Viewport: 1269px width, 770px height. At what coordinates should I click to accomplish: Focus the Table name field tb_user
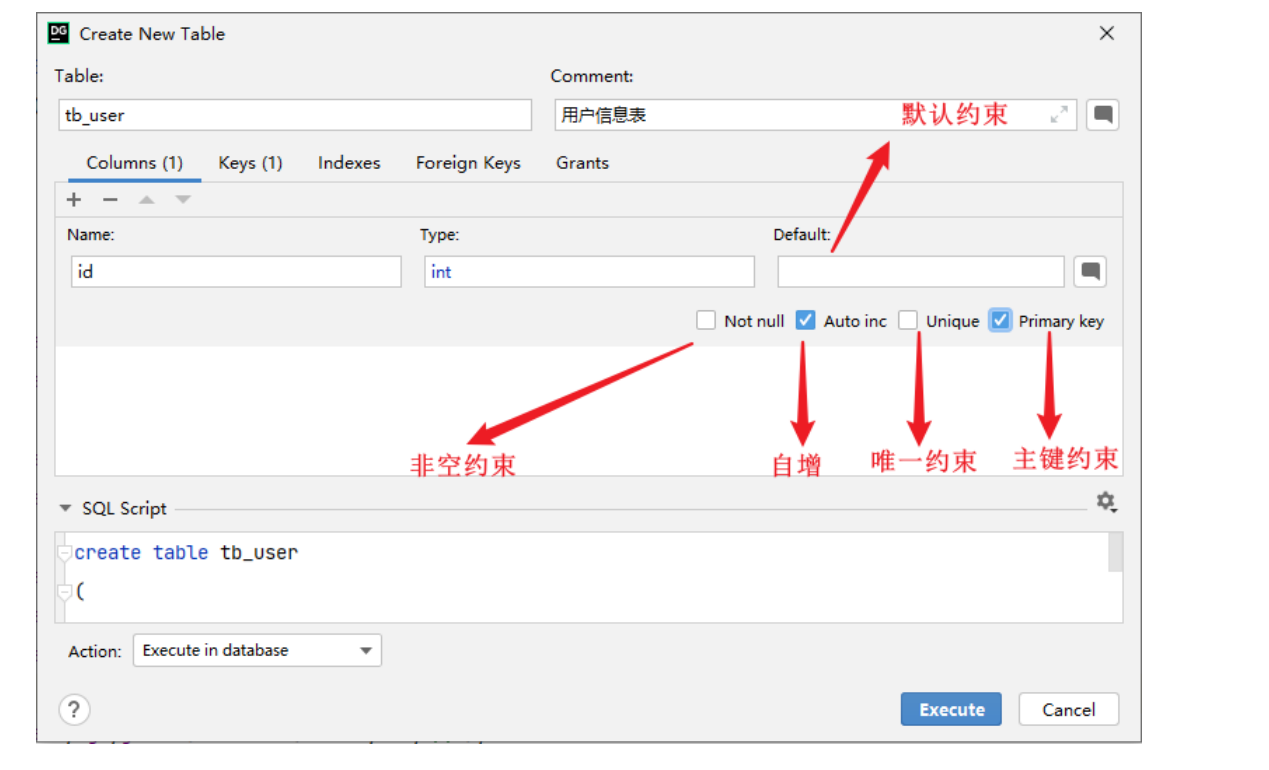point(295,115)
